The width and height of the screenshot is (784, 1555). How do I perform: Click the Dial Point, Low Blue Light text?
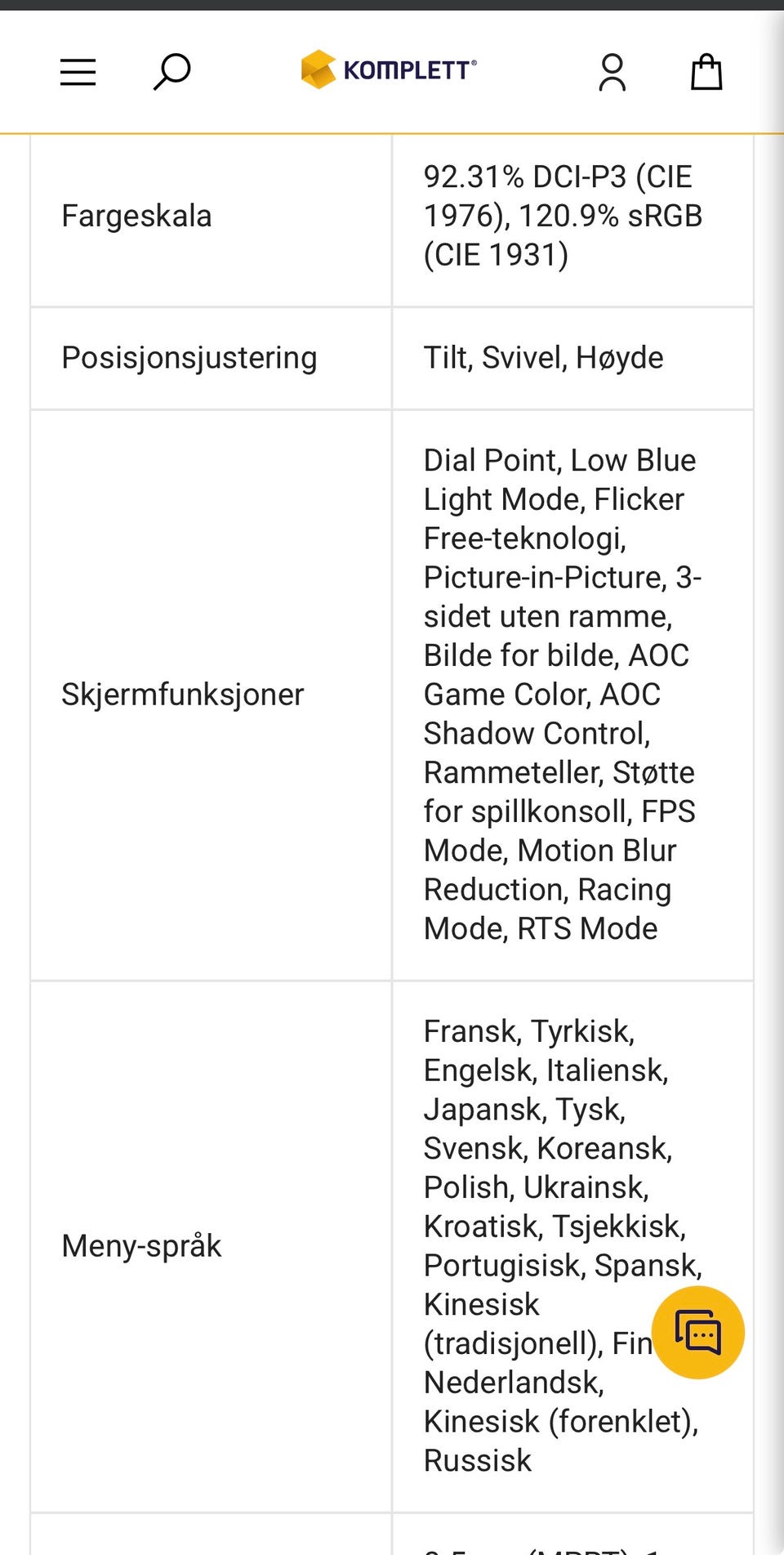point(559,480)
